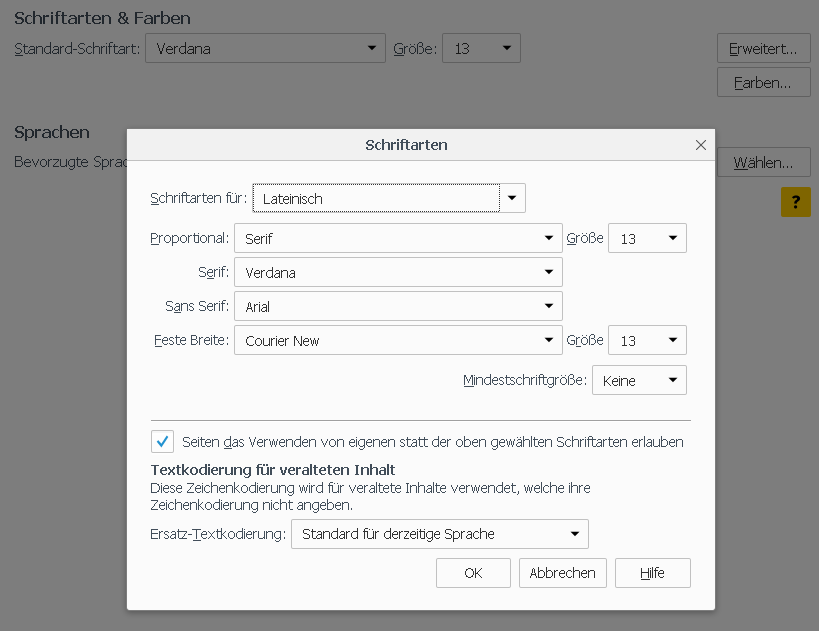Screen dimensions: 819x631
Task: Expand Feste Breite dropdown showing Courier New
Action: [397, 341]
